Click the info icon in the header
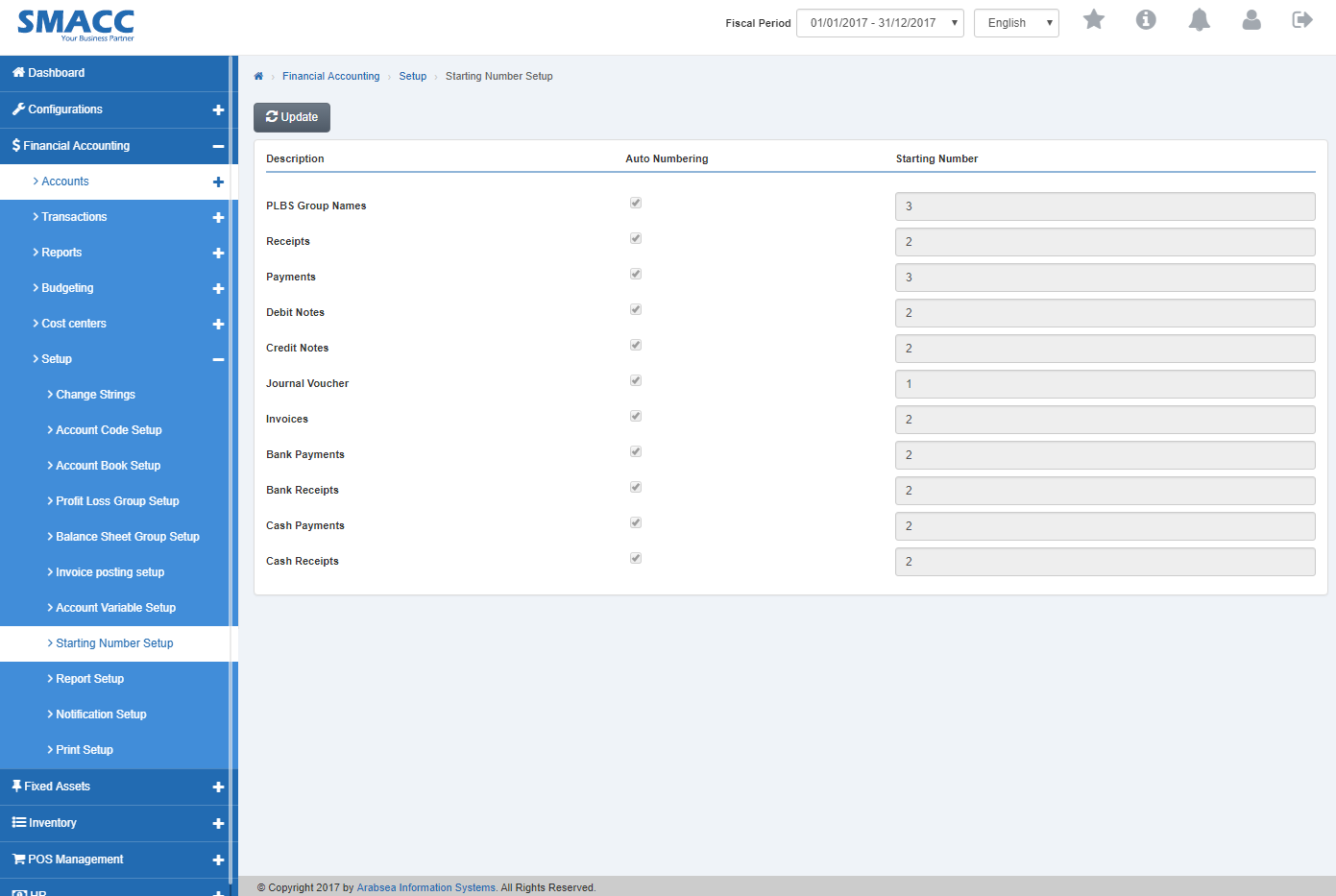This screenshot has width=1336, height=896. point(1146,19)
